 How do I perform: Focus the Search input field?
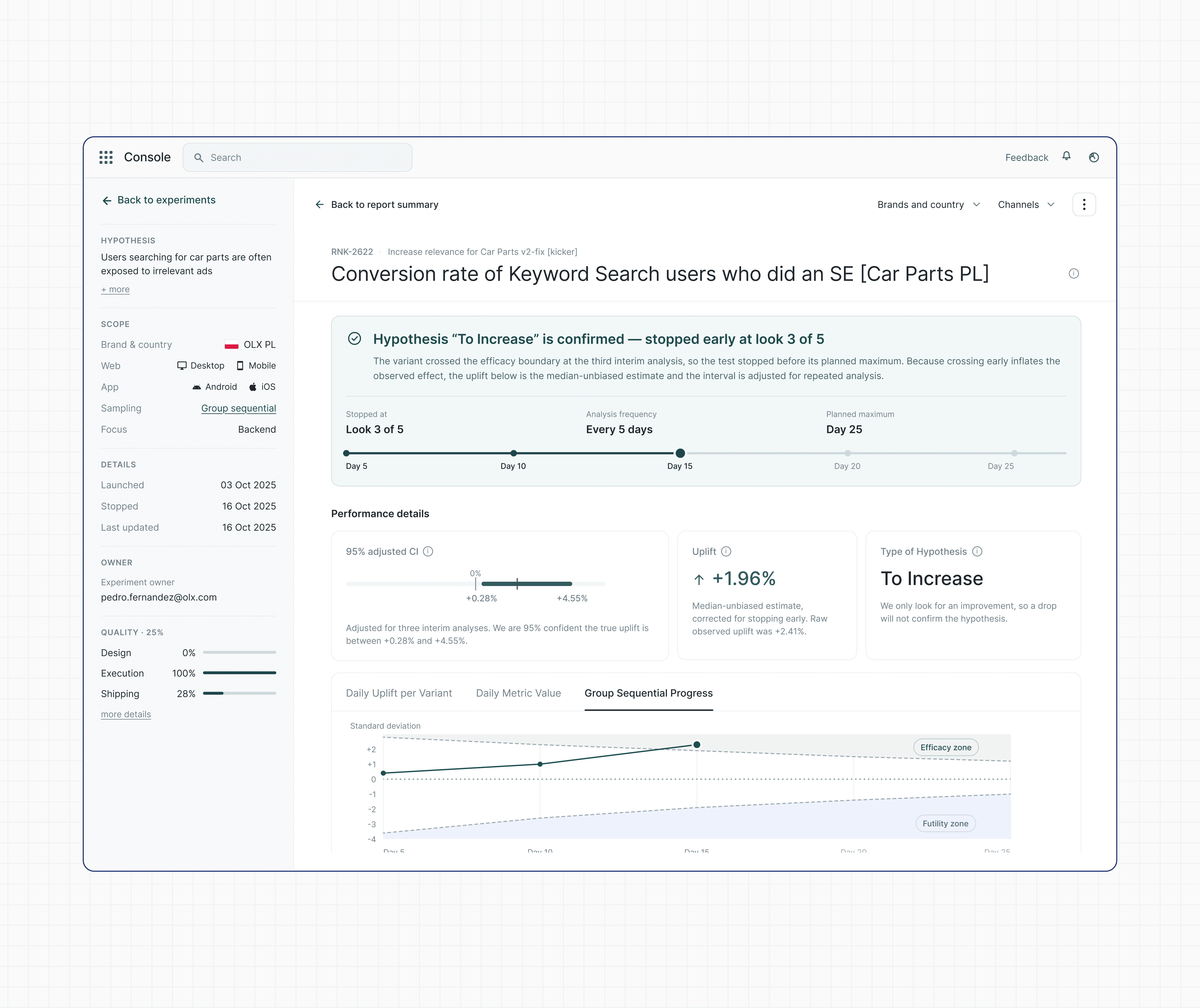click(x=297, y=158)
